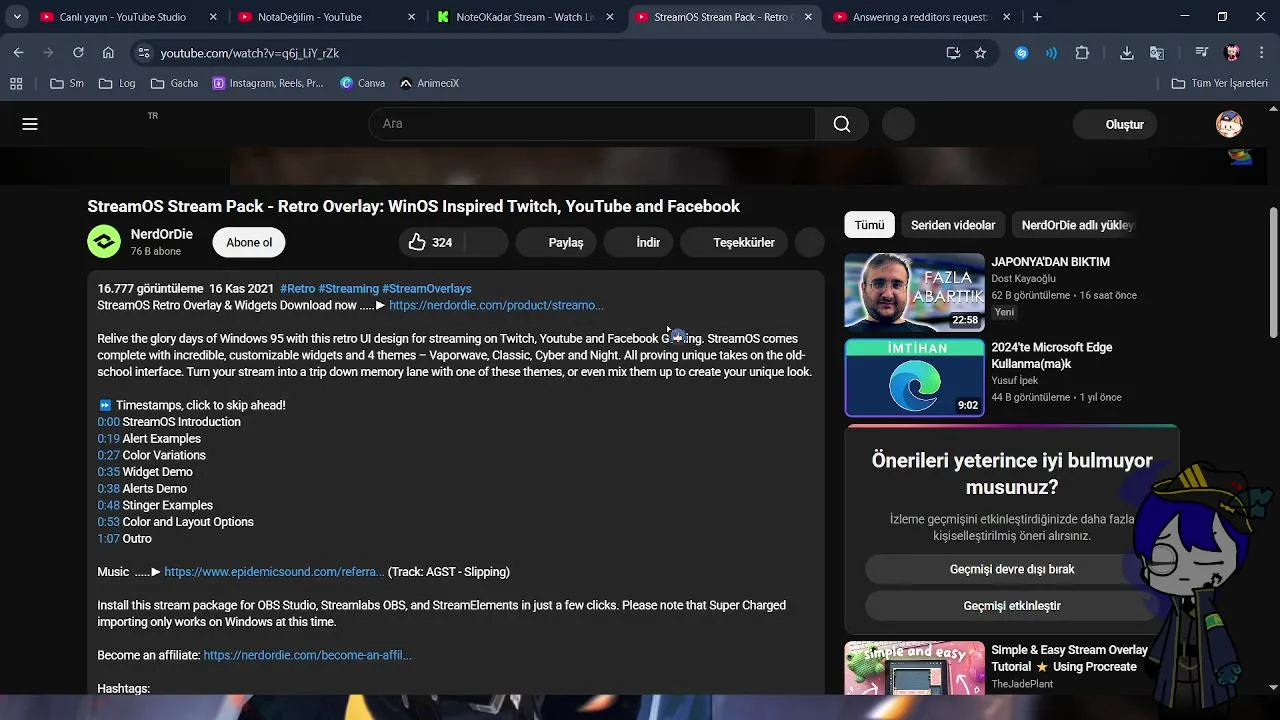Click the search magnifier button

(842, 124)
